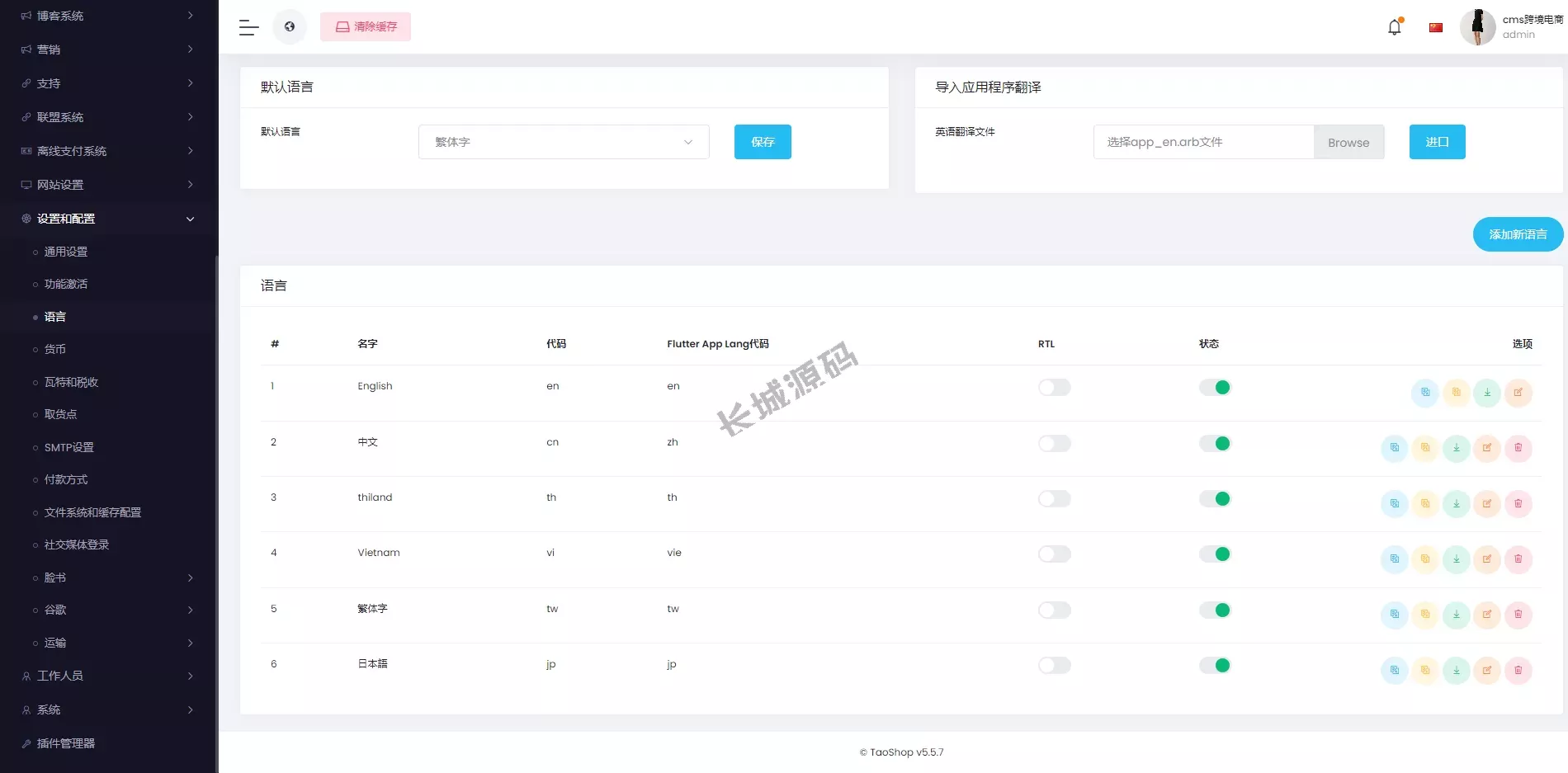Delete the 日本語 language
This screenshot has width=1568, height=773.
[1518, 670]
